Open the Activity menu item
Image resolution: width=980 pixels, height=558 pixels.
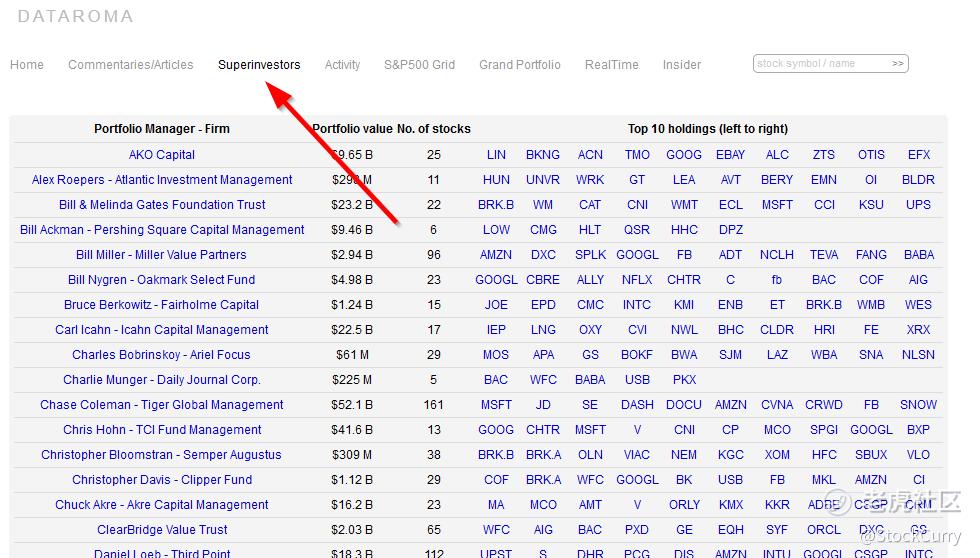click(342, 65)
